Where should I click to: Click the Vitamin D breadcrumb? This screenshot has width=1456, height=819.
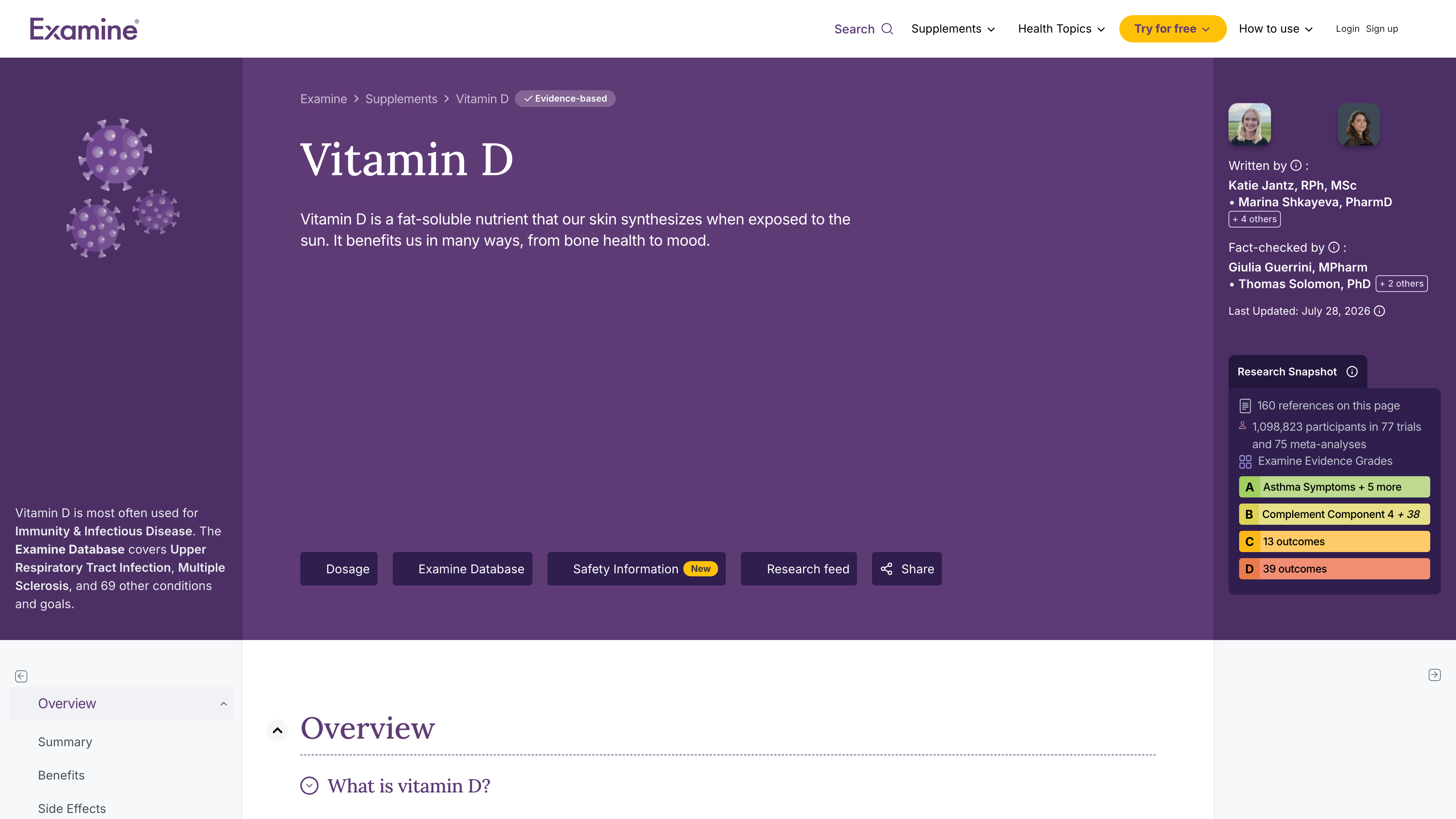[482, 99]
